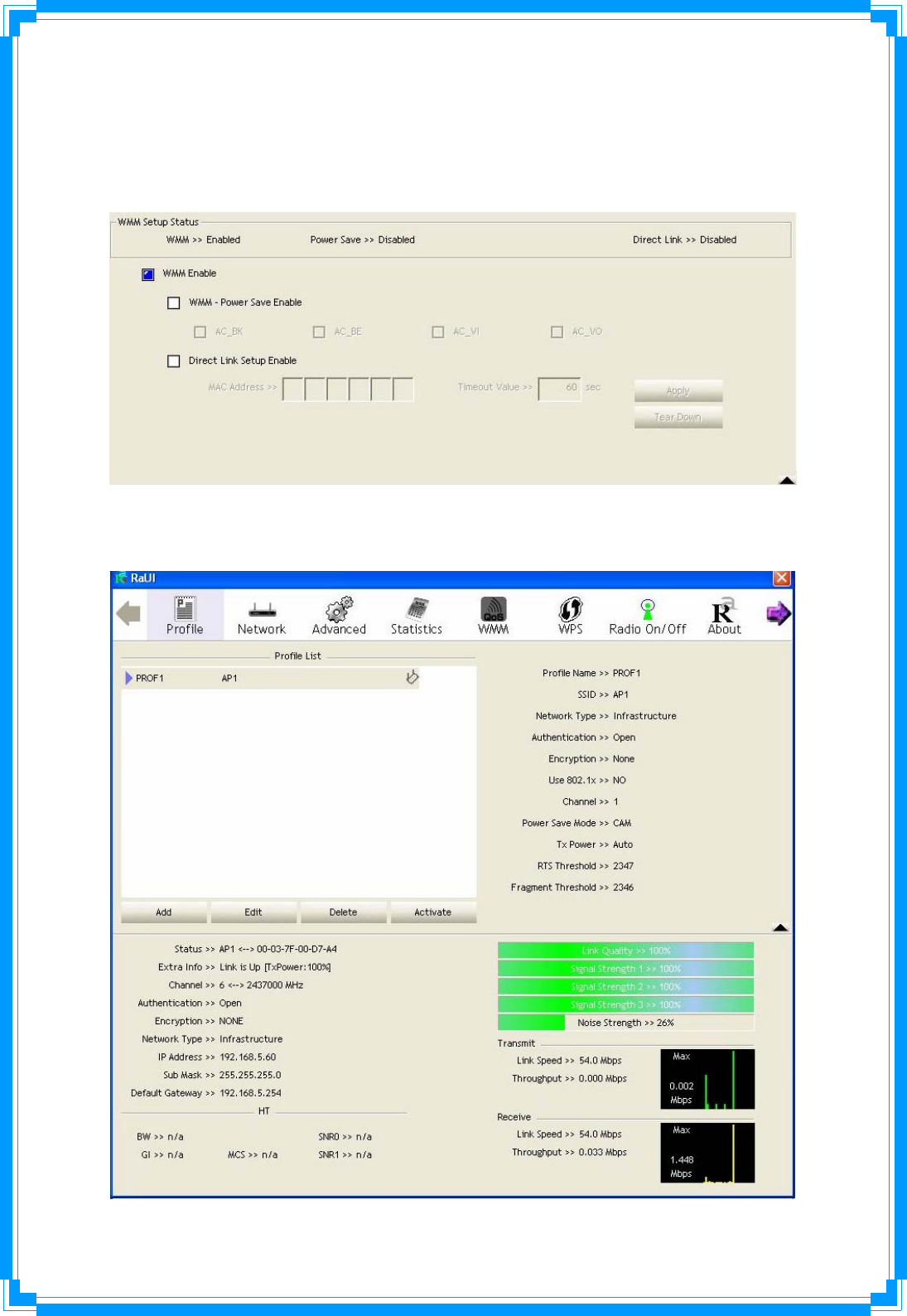The width and height of the screenshot is (907, 1316).
Task: Click the IP Address 192.168.5.60 value
Action: pos(248,1057)
